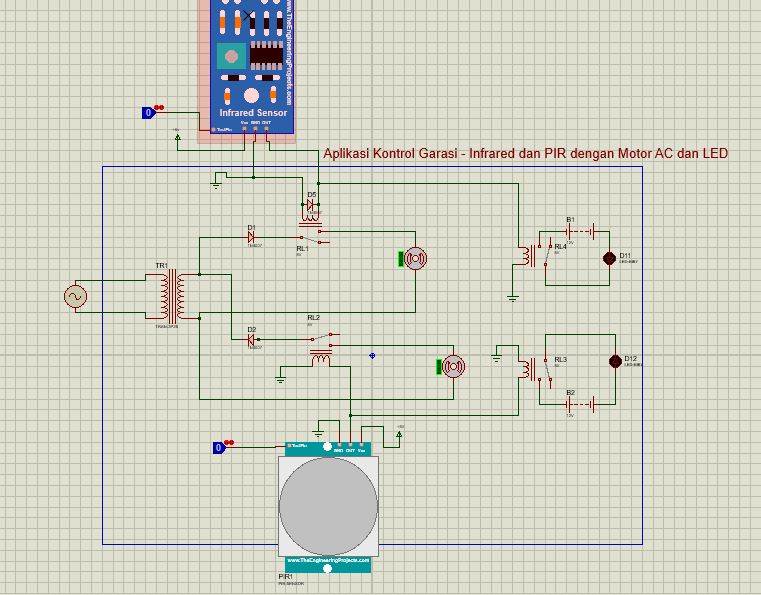Click the 'PIR1' component label

(285, 576)
